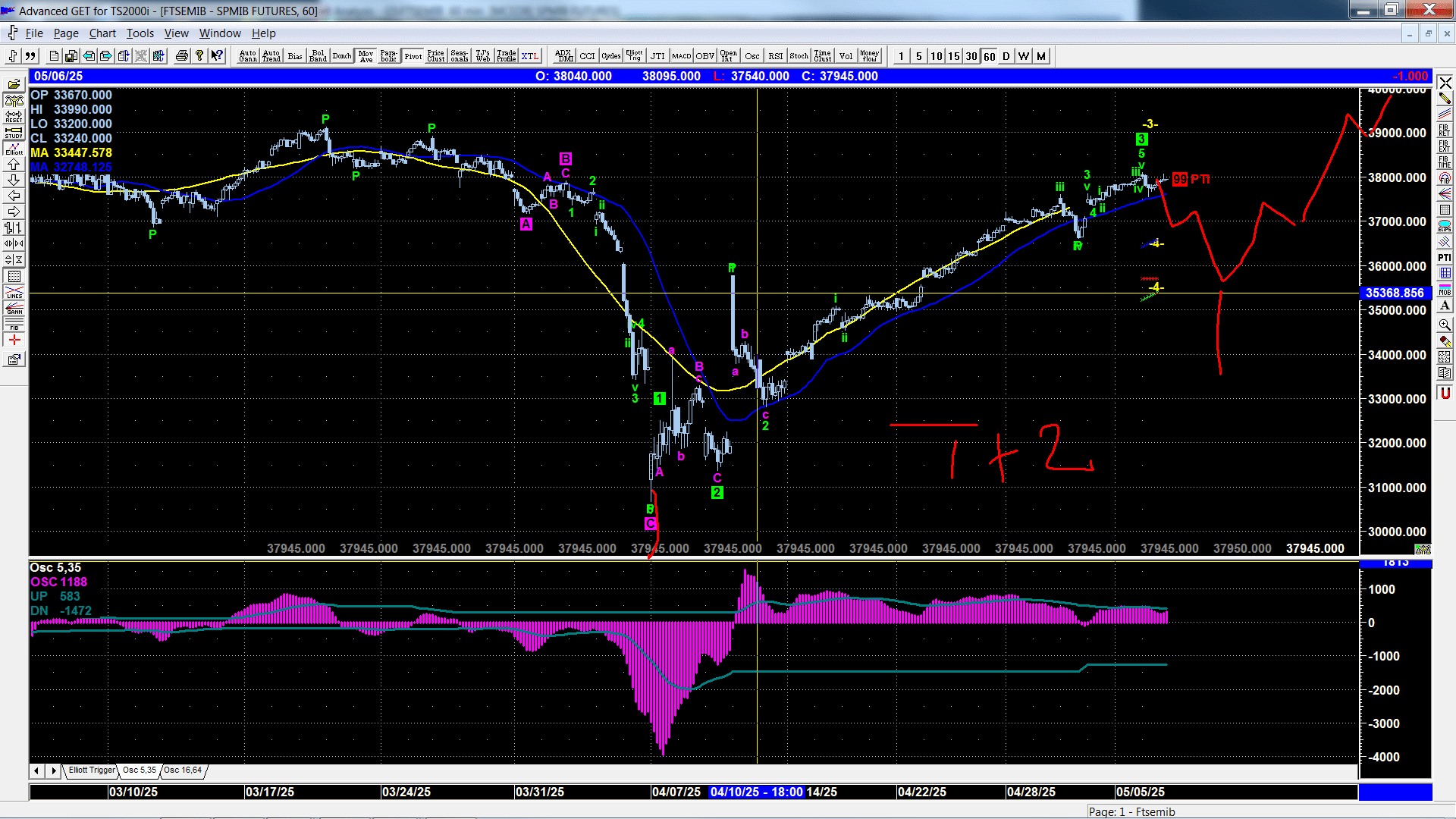Click the print icon in toolbar
The width and height of the screenshot is (1456, 819).
coord(182,56)
